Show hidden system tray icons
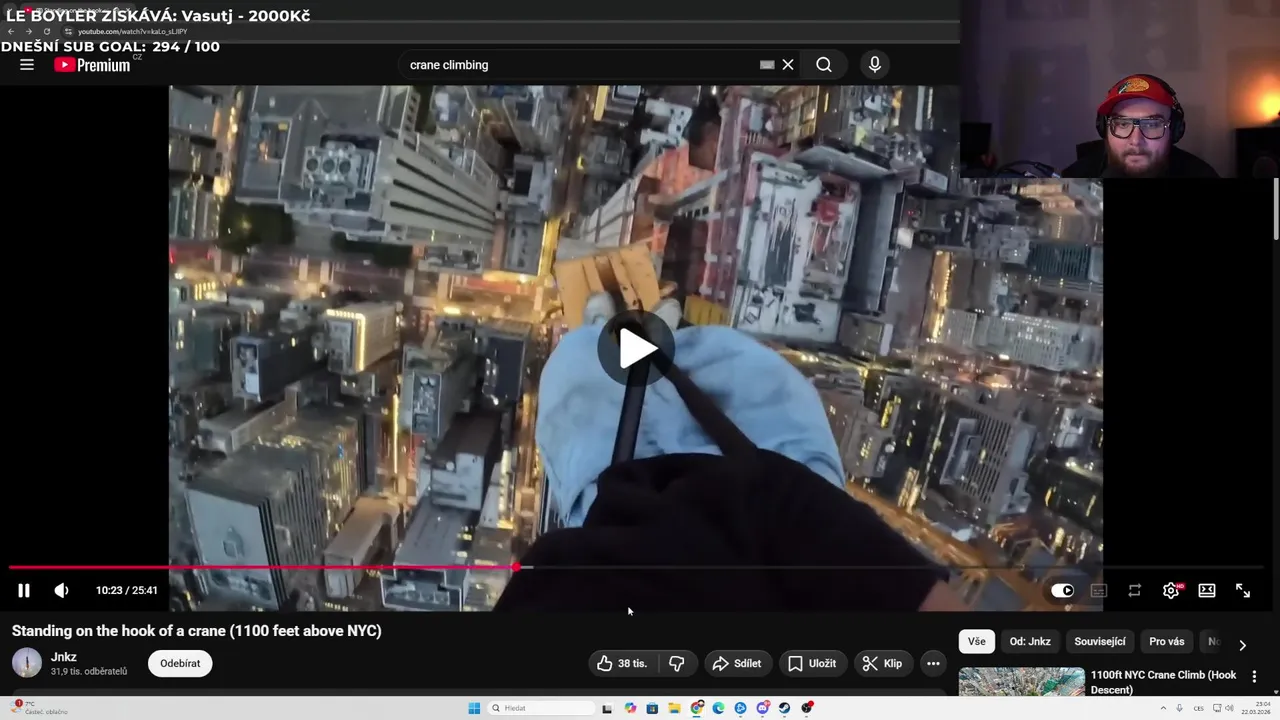 tap(1163, 708)
